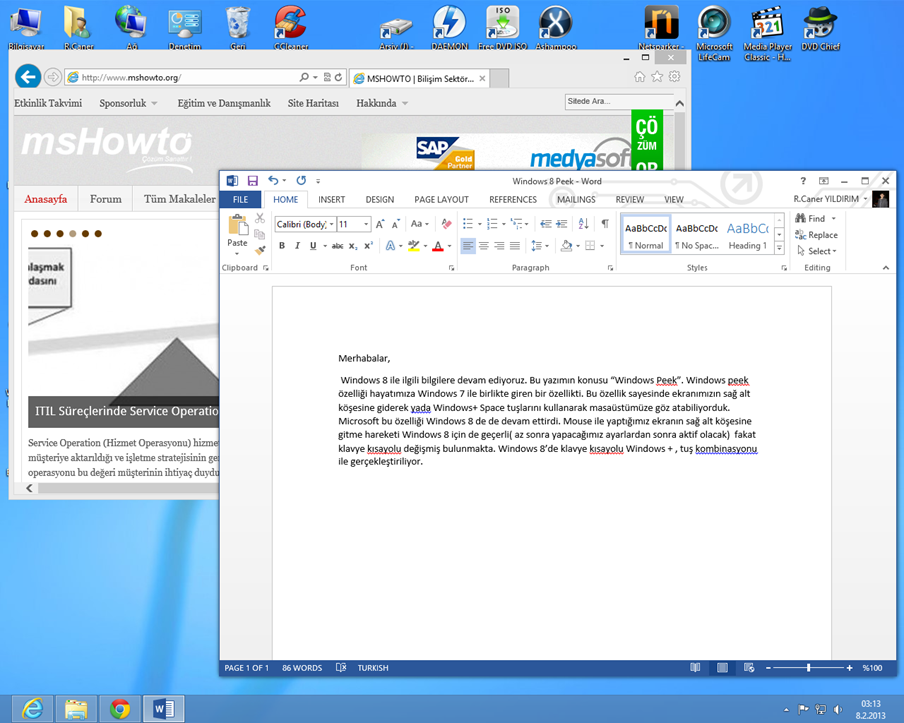Viewport: 904px width, 723px height.
Task: Open Internet Explorer Favorites star
Action: click(x=657, y=77)
